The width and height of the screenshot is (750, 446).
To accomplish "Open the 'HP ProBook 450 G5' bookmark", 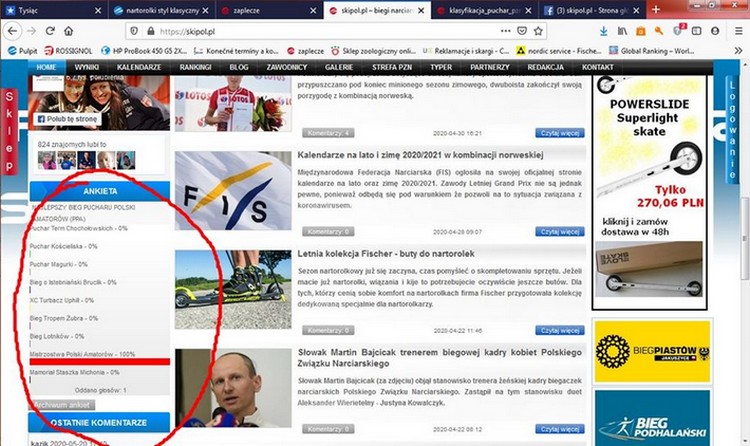I will (x=143, y=51).
